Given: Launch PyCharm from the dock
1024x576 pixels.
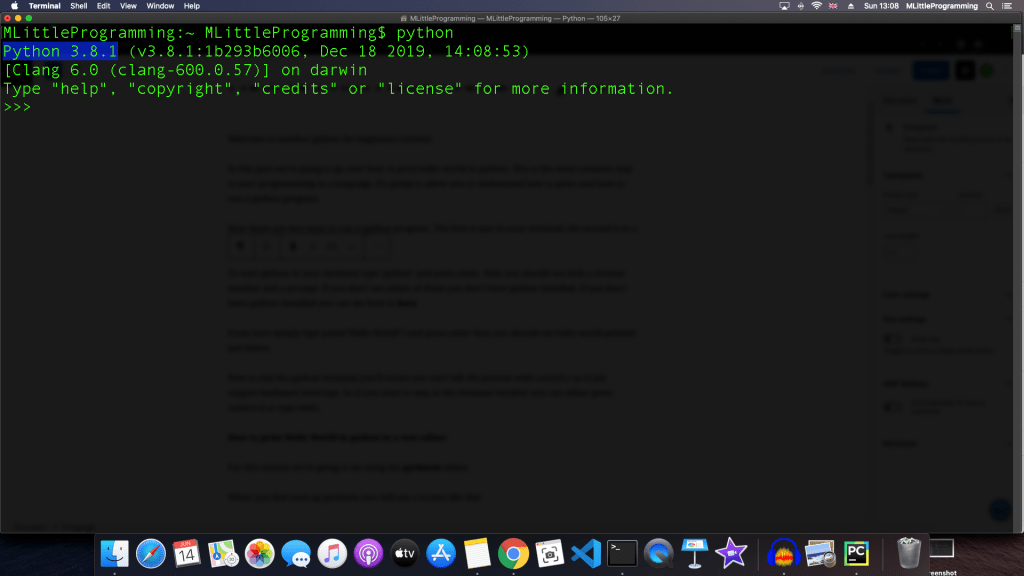Looking at the screenshot, I should point(856,552).
